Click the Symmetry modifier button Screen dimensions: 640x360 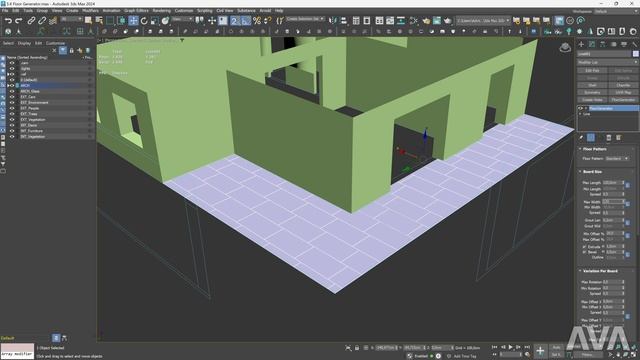click(x=592, y=93)
